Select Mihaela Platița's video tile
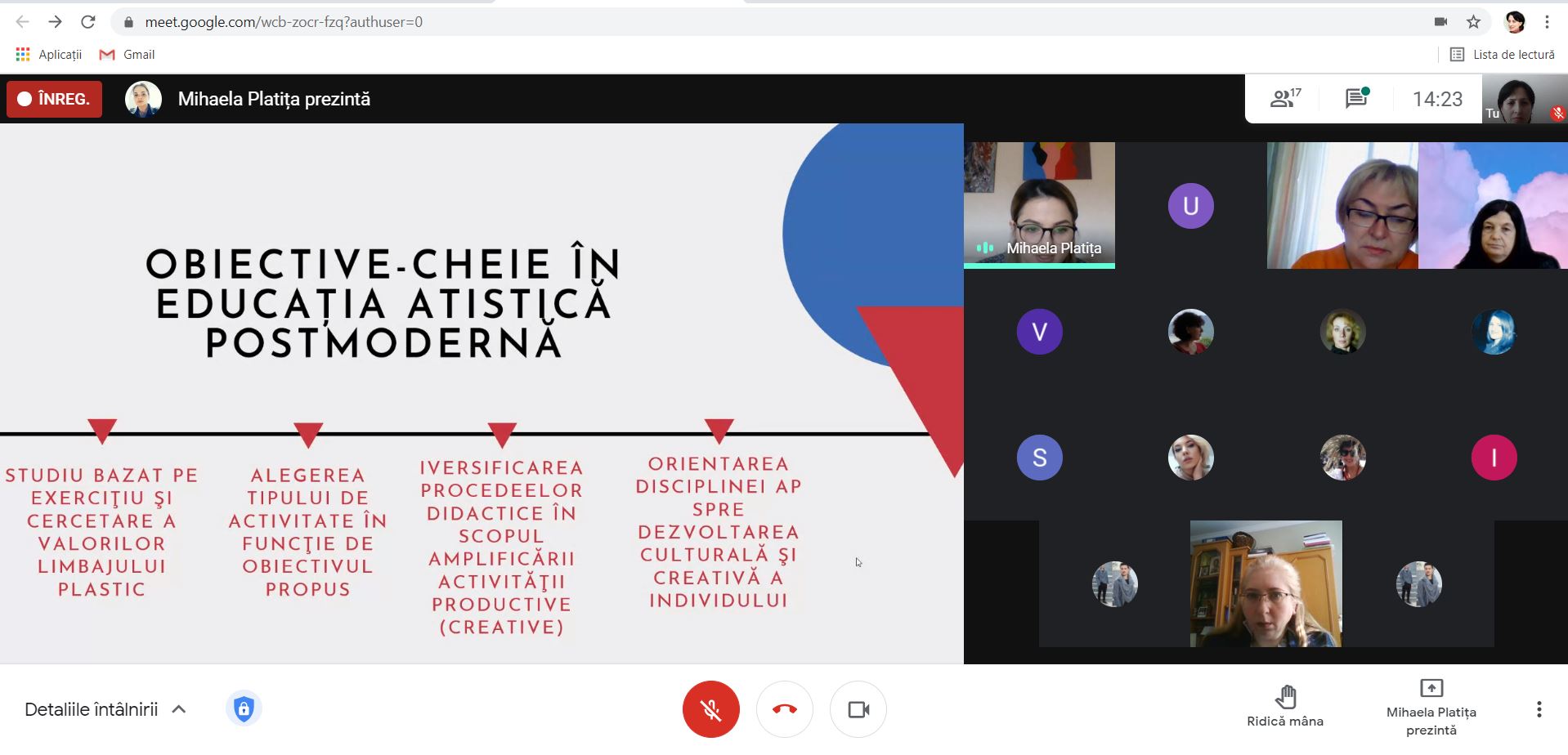Screen dimensions: 1568x755 1039,204
